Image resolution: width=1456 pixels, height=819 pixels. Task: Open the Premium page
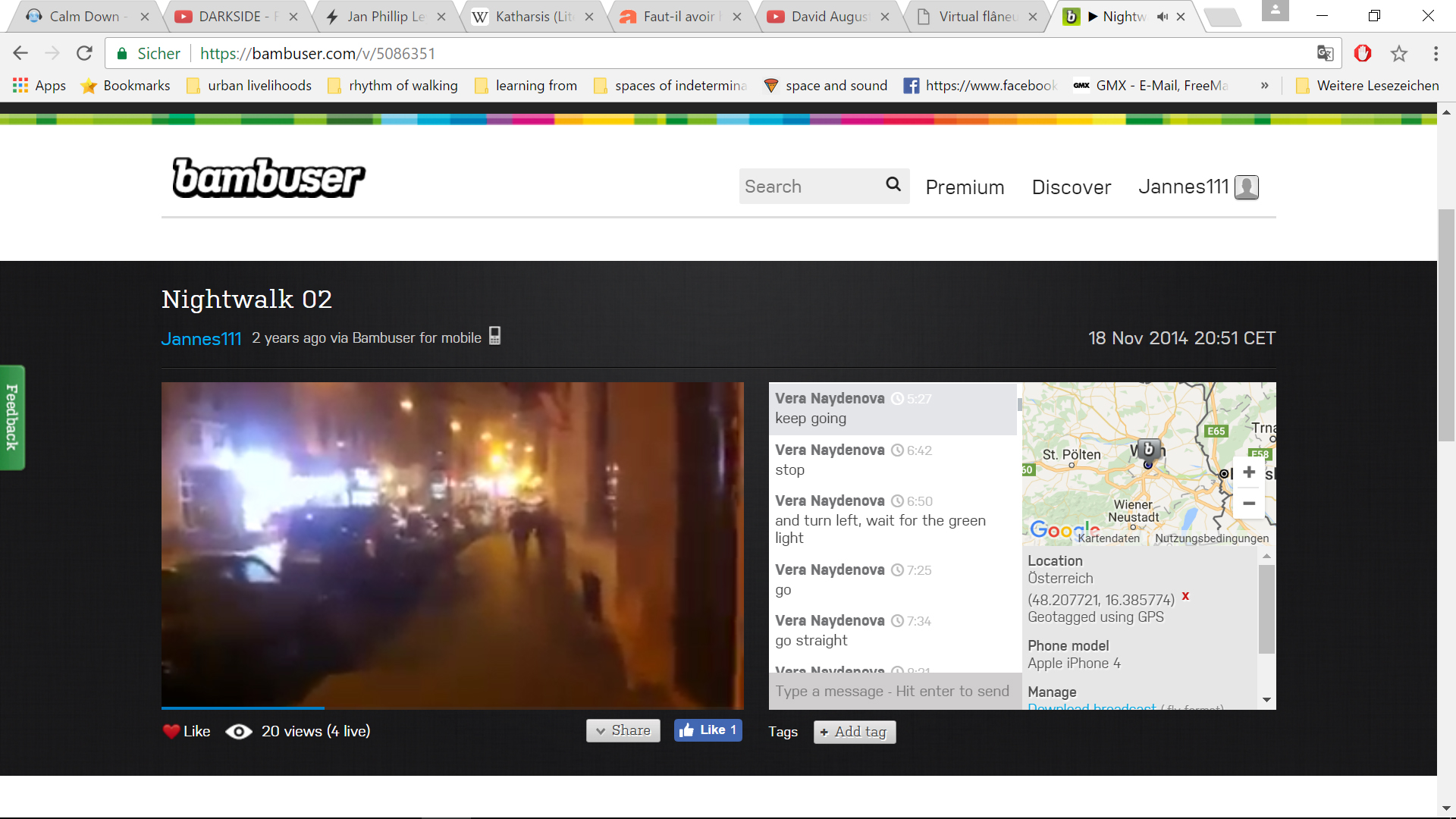pyautogui.click(x=965, y=187)
